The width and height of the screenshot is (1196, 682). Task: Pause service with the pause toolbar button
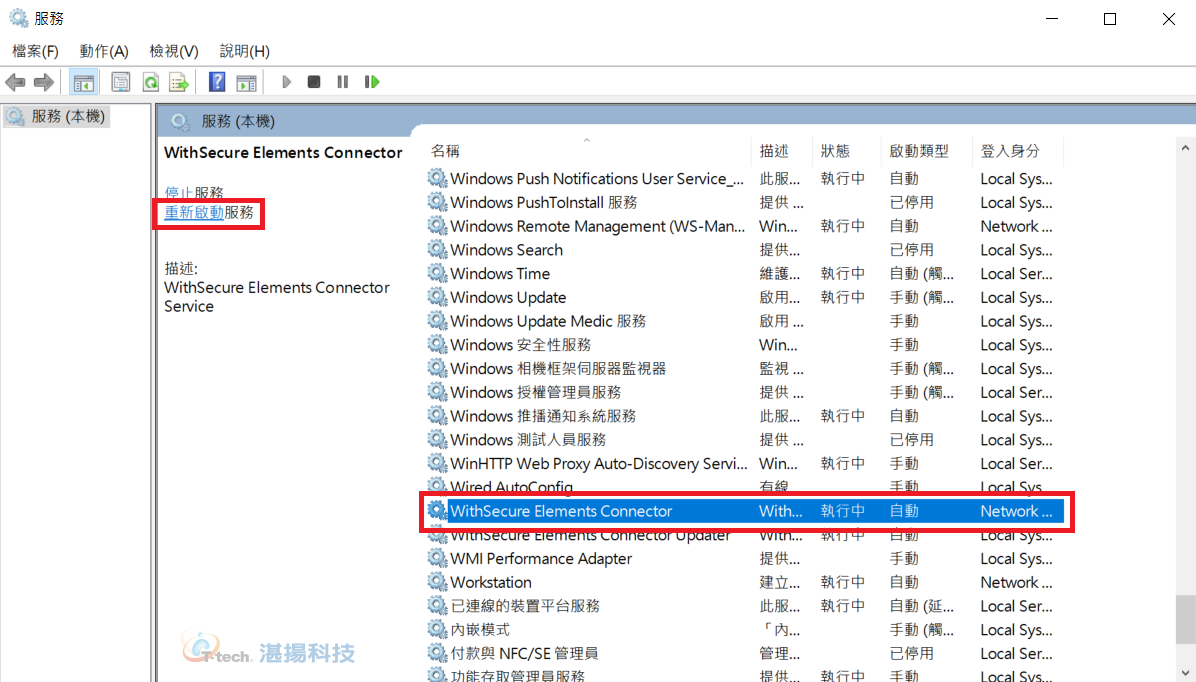tap(342, 82)
